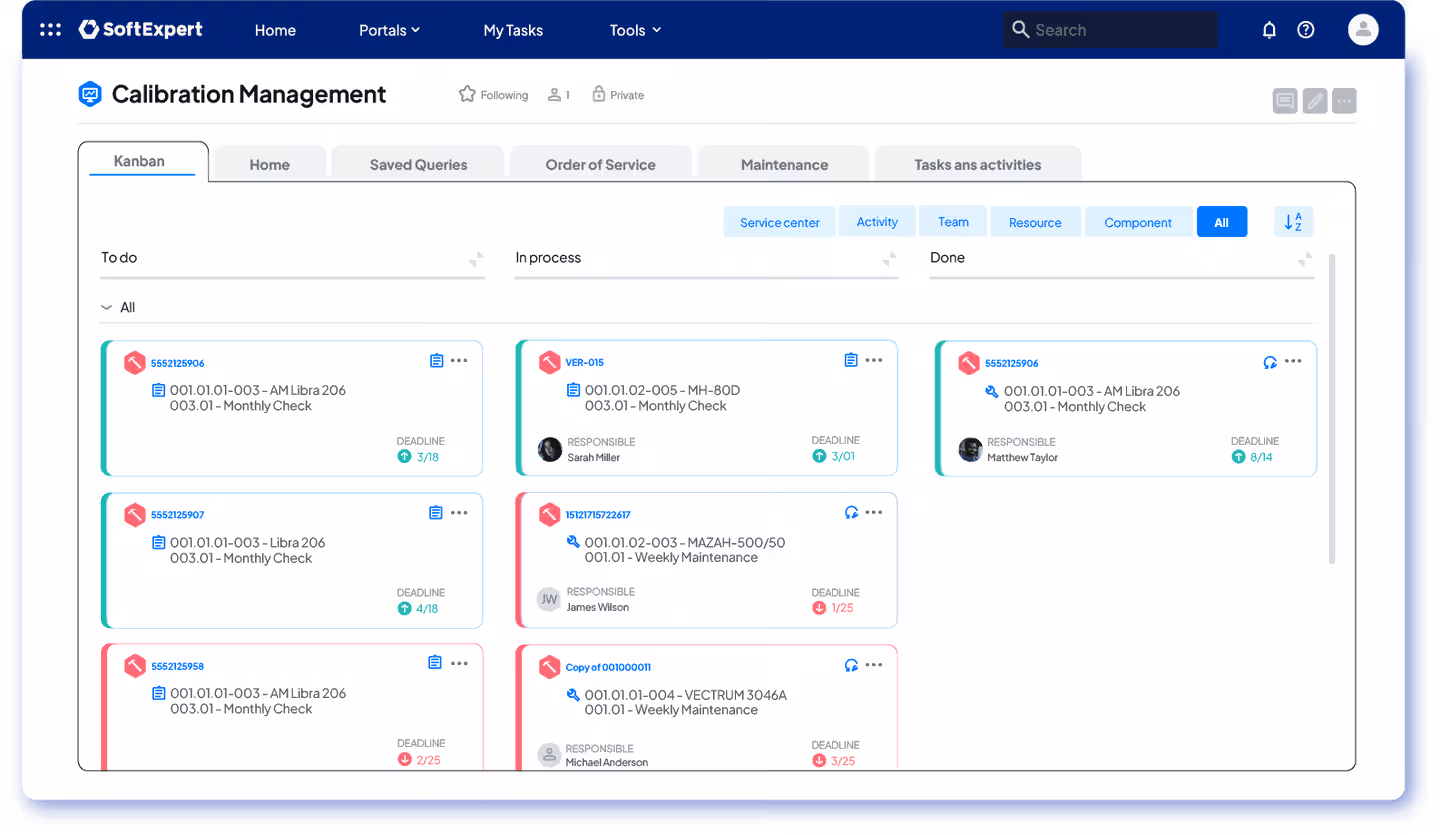Click the edit pencil icon
The image size is (1440, 835).
coord(1315,100)
